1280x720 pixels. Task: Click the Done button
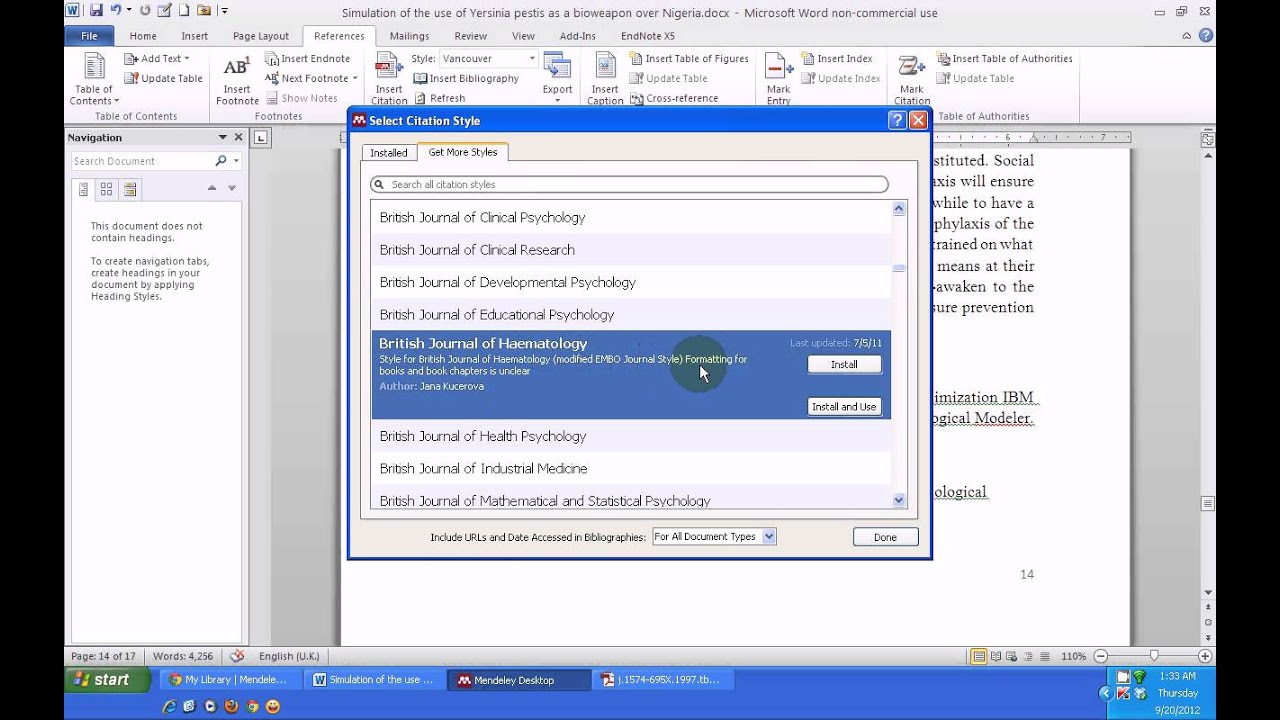point(885,537)
